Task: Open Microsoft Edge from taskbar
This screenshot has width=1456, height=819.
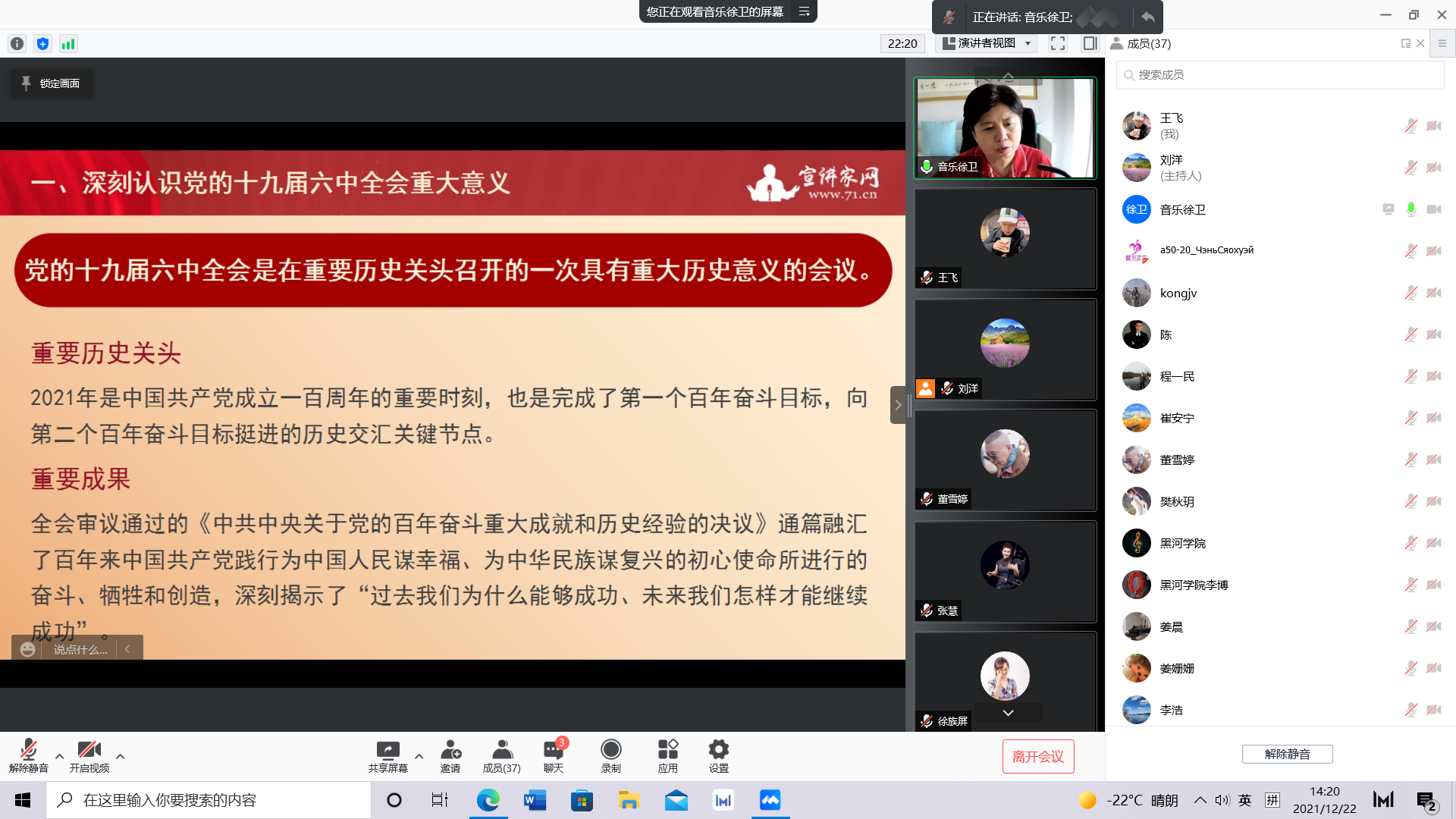Action: point(488,800)
